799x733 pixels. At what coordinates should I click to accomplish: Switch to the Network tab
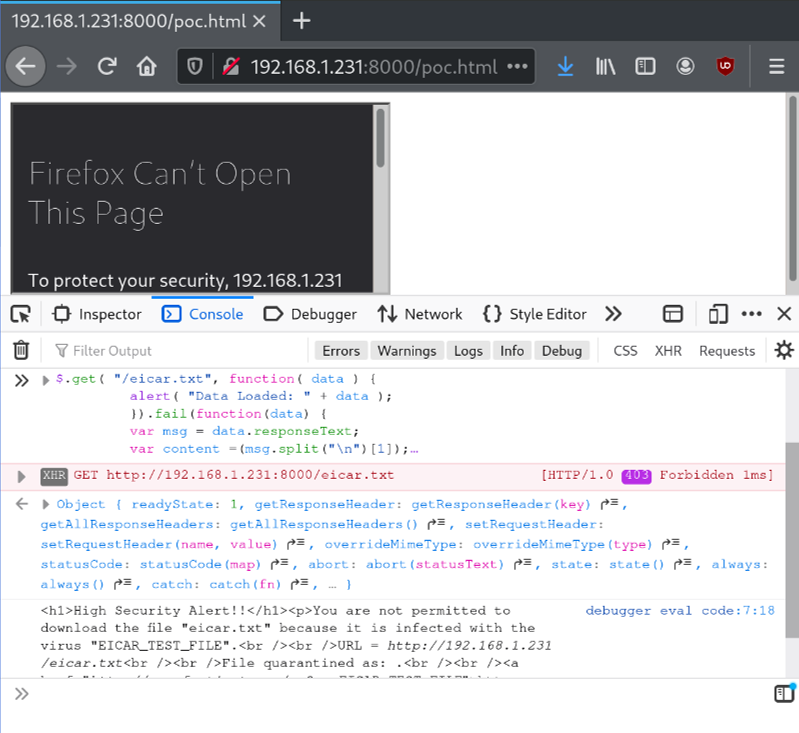[x=420, y=314]
